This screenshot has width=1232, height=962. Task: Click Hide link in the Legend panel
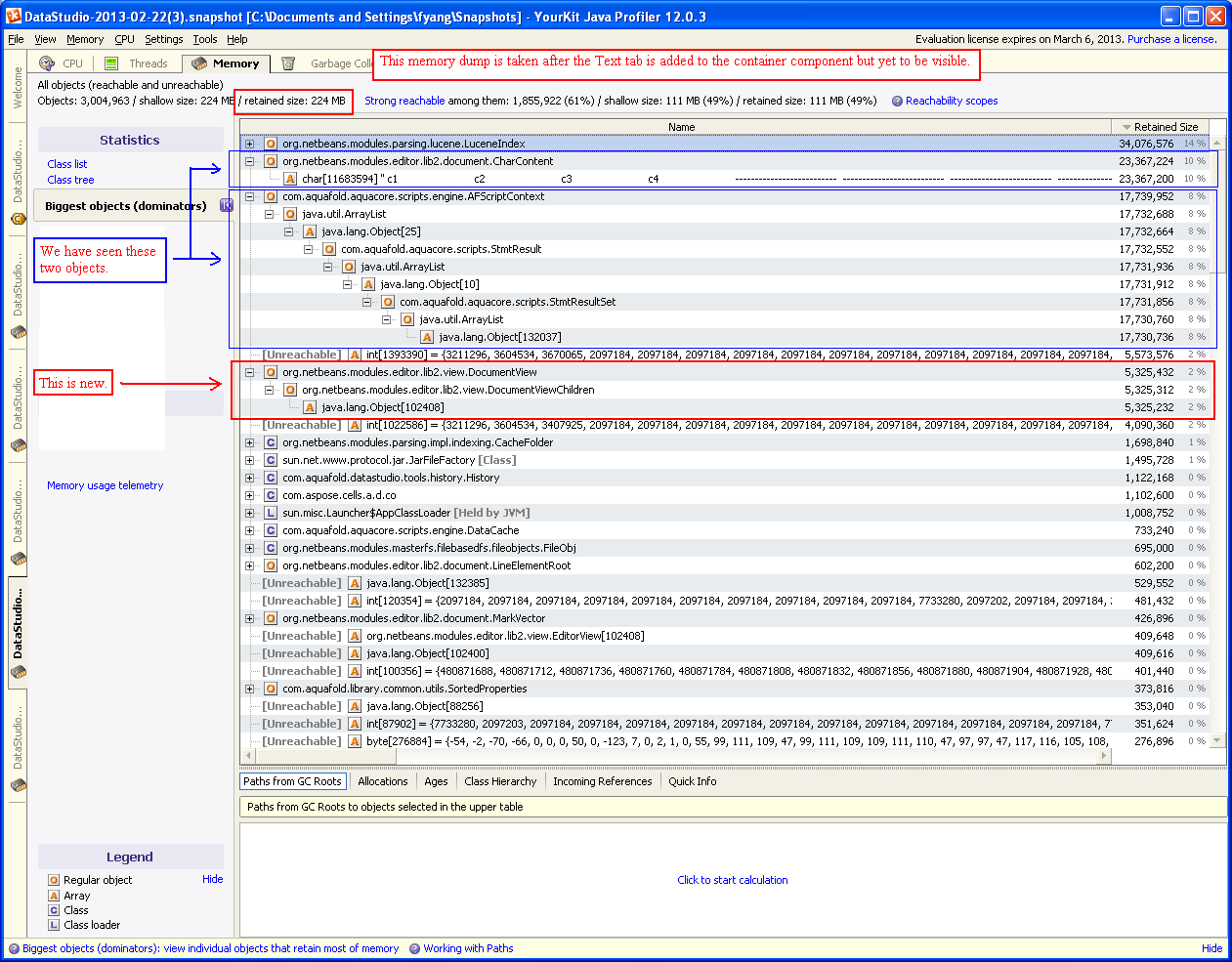point(212,879)
